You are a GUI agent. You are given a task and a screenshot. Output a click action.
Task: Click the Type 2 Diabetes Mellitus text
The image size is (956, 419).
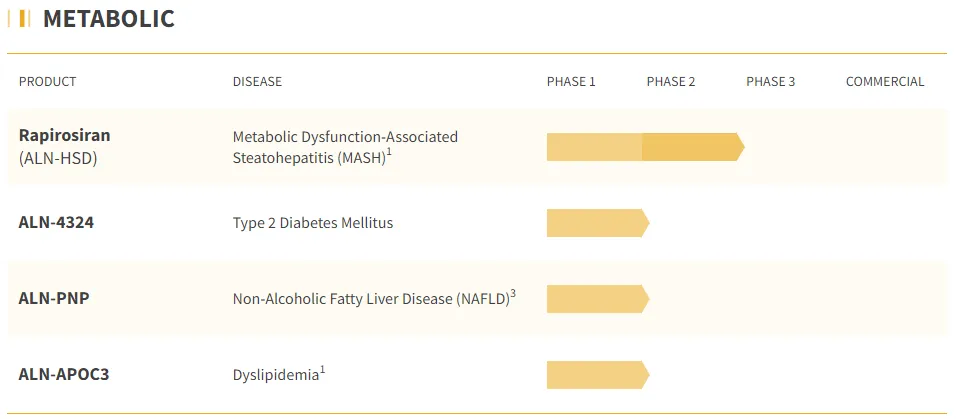click(x=313, y=223)
